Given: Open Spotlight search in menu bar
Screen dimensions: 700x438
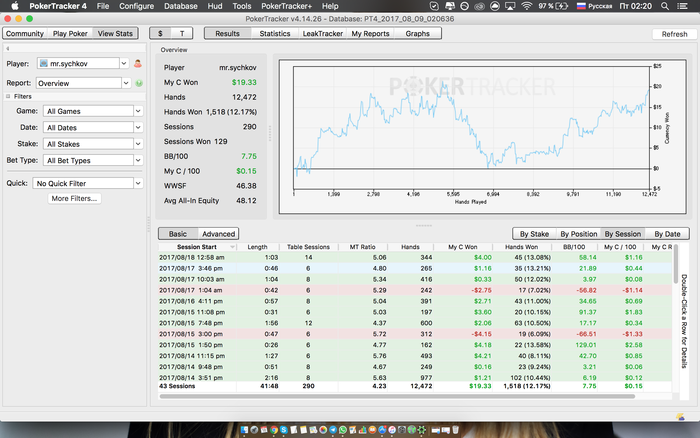Looking at the screenshot, I should click(x=665, y=6).
